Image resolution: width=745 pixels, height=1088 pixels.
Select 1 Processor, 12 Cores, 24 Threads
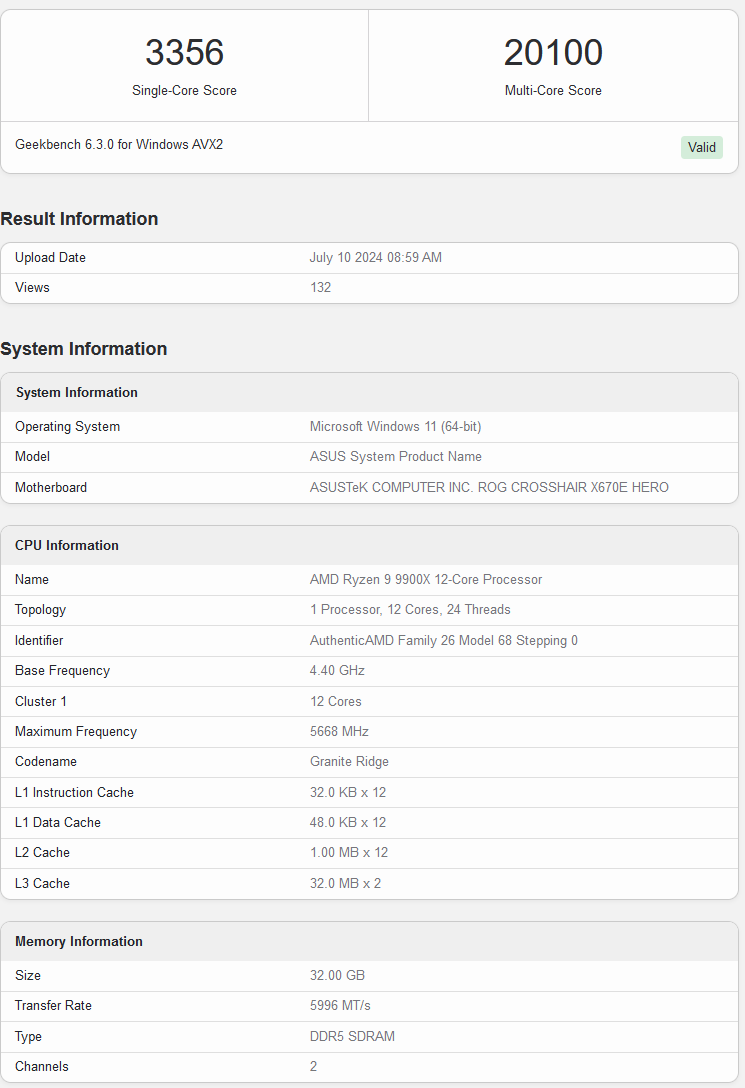pos(410,609)
